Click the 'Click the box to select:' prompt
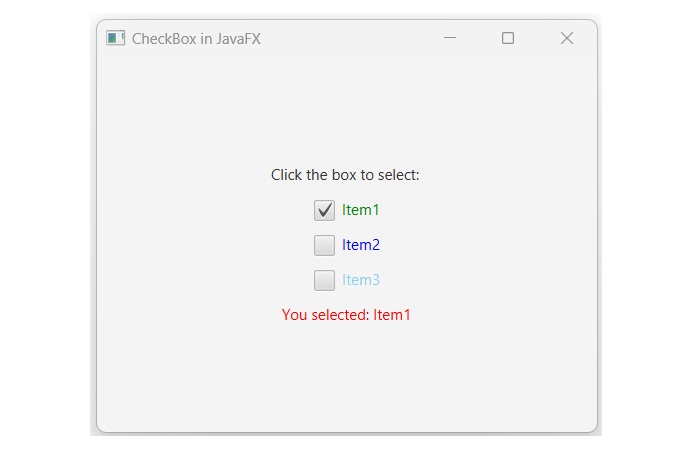The image size is (700, 450). tap(345, 175)
